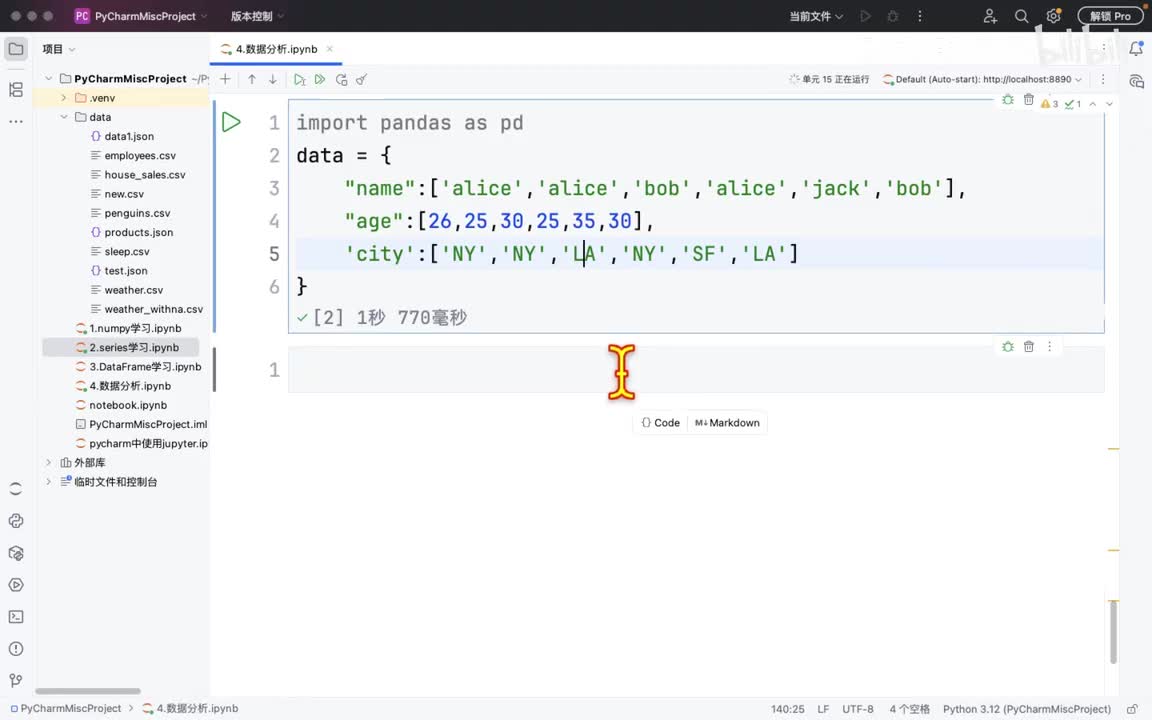This screenshot has height=720, width=1152.
Task: Open weather.csv file
Action: pyautogui.click(x=134, y=289)
